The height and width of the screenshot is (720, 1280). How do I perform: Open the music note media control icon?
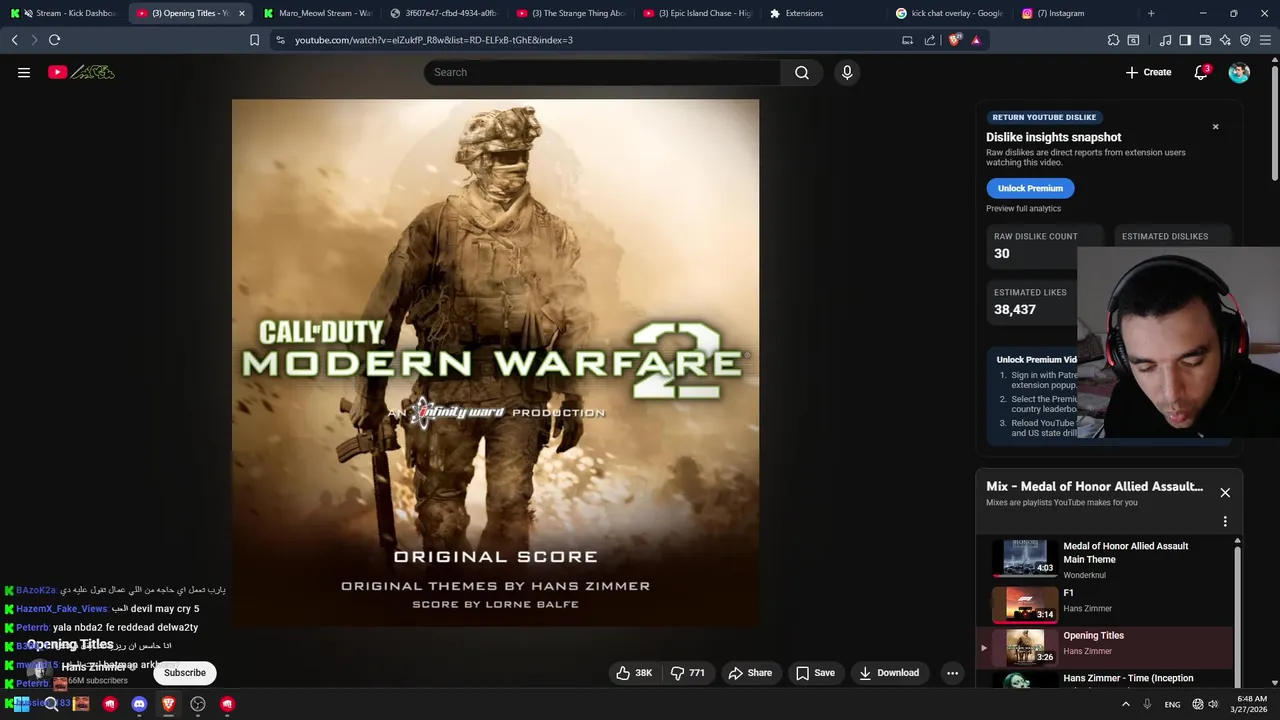coord(1165,40)
